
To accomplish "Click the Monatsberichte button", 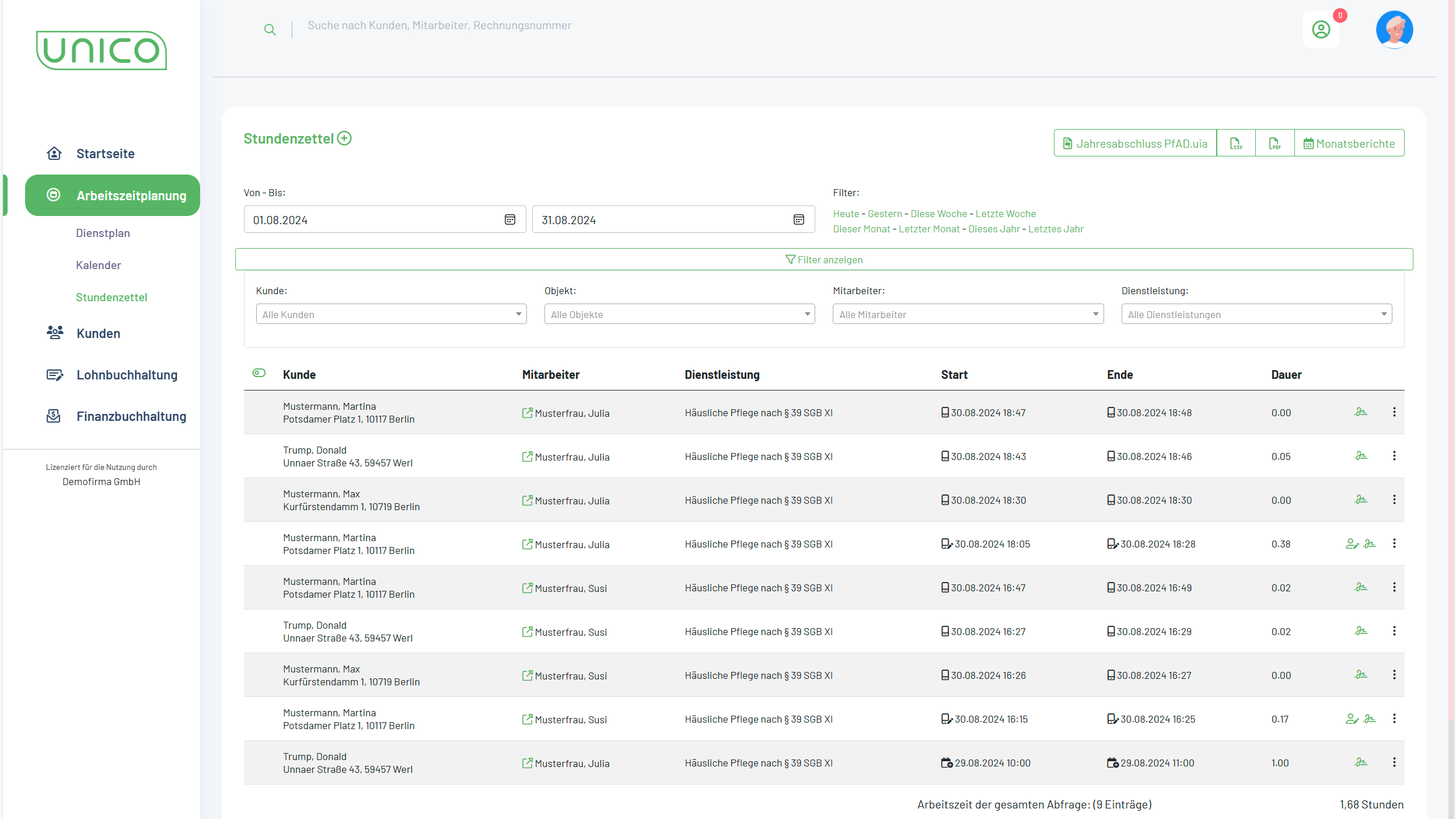I will coord(1349,144).
